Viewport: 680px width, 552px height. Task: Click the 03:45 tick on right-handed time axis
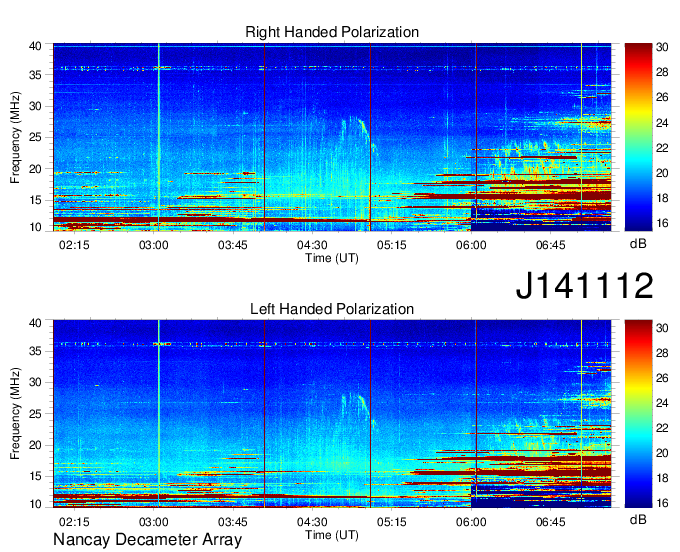[233, 245]
